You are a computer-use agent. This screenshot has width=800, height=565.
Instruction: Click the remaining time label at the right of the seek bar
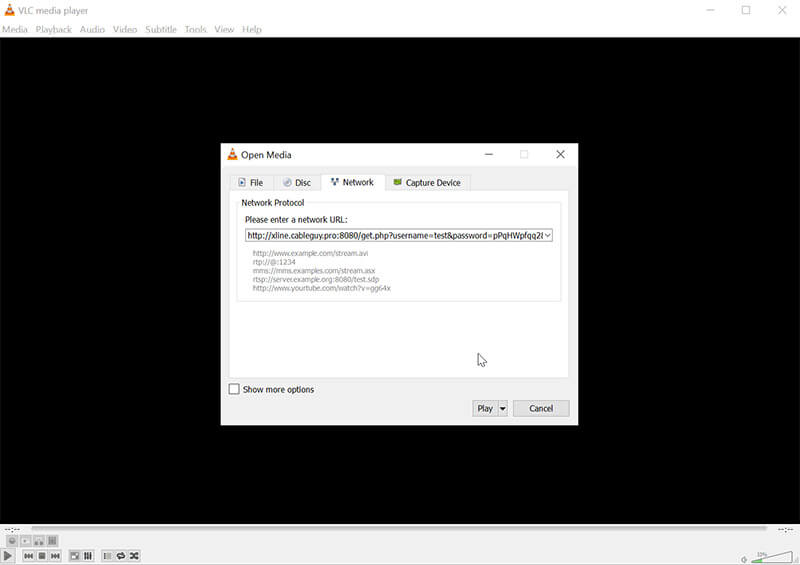[x=785, y=530]
